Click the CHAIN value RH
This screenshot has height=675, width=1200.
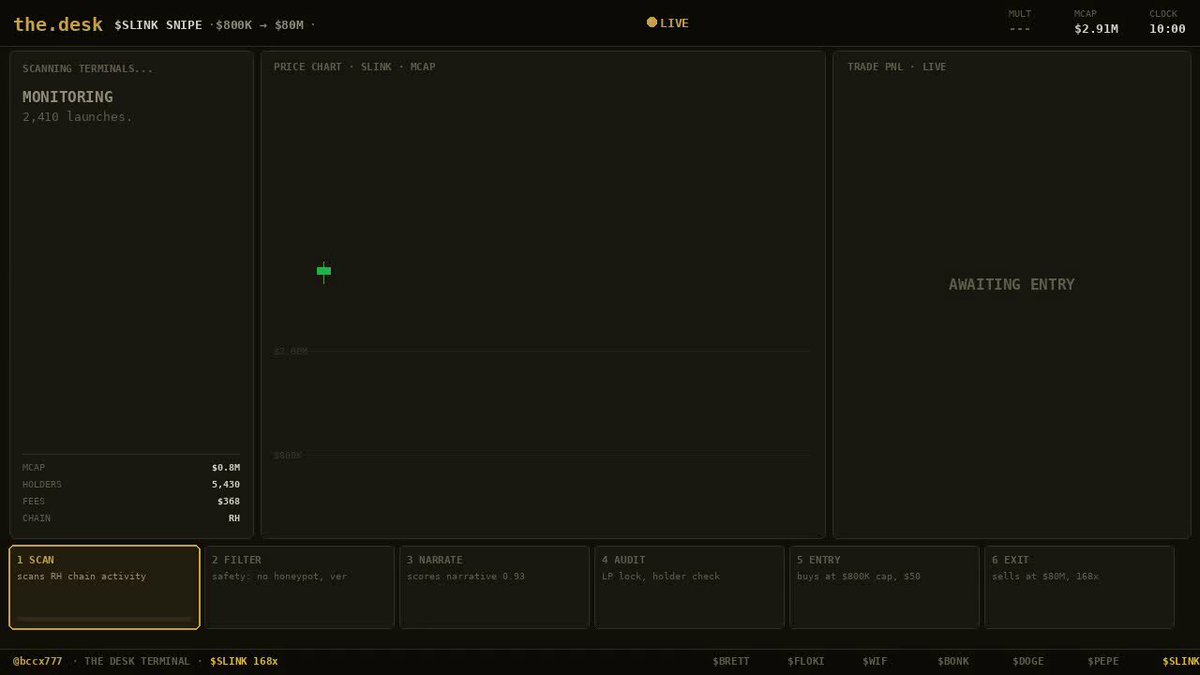(x=234, y=518)
